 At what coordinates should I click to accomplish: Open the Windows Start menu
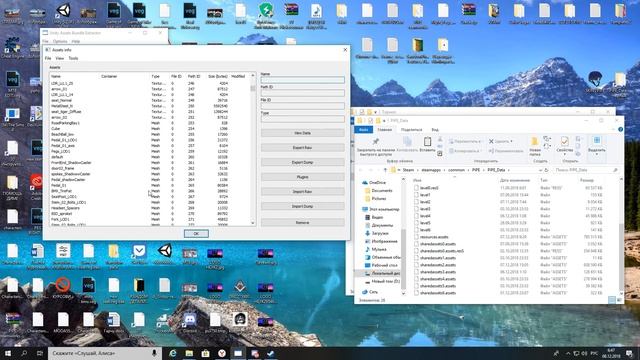click(8, 353)
